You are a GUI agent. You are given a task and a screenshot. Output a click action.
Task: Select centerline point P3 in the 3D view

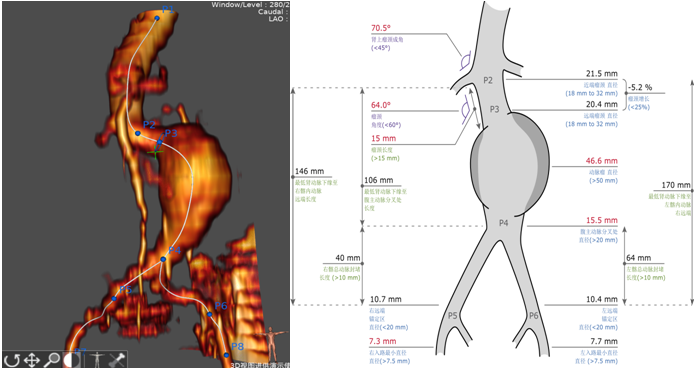(160, 141)
